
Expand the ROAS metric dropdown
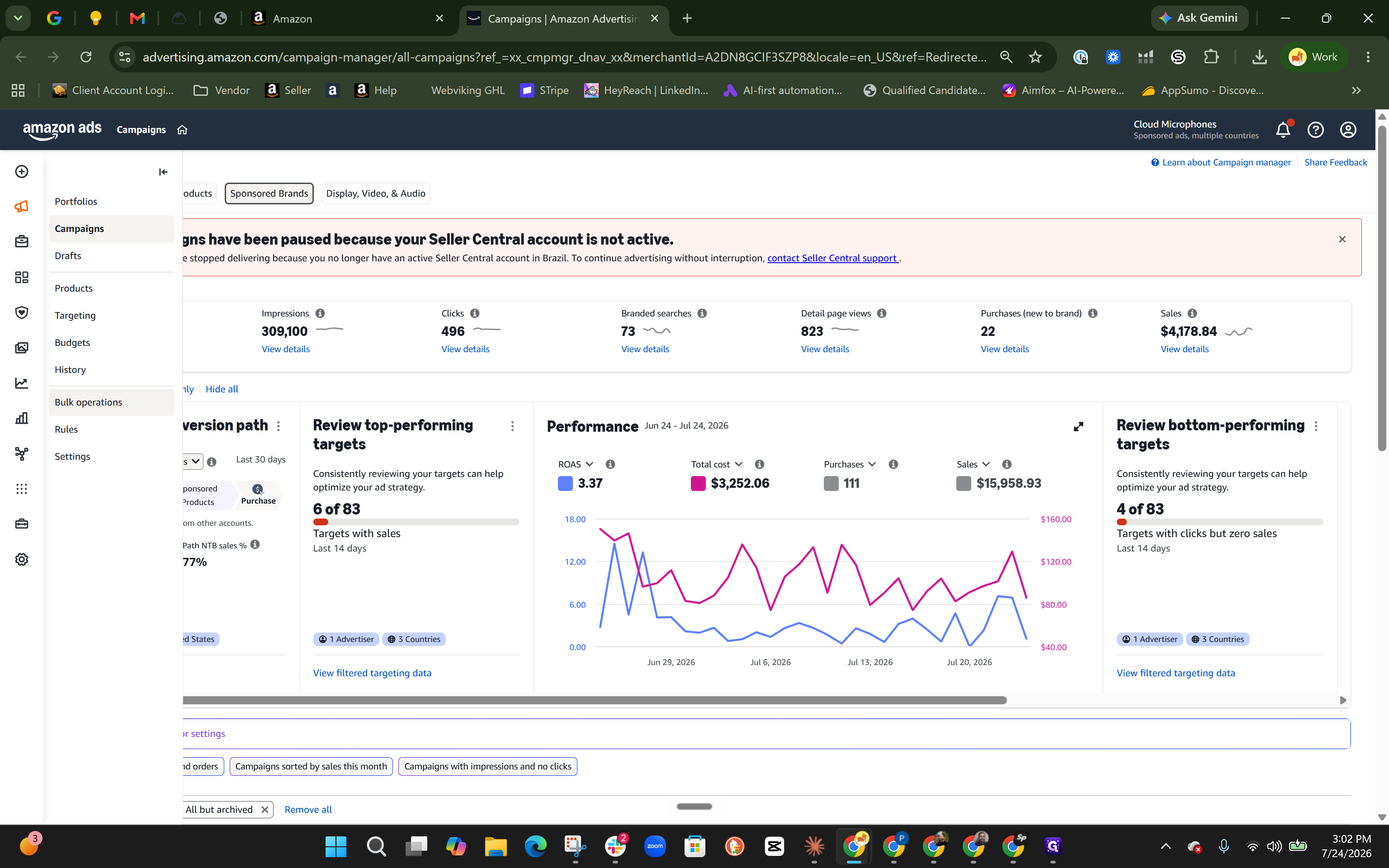pyautogui.click(x=576, y=464)
